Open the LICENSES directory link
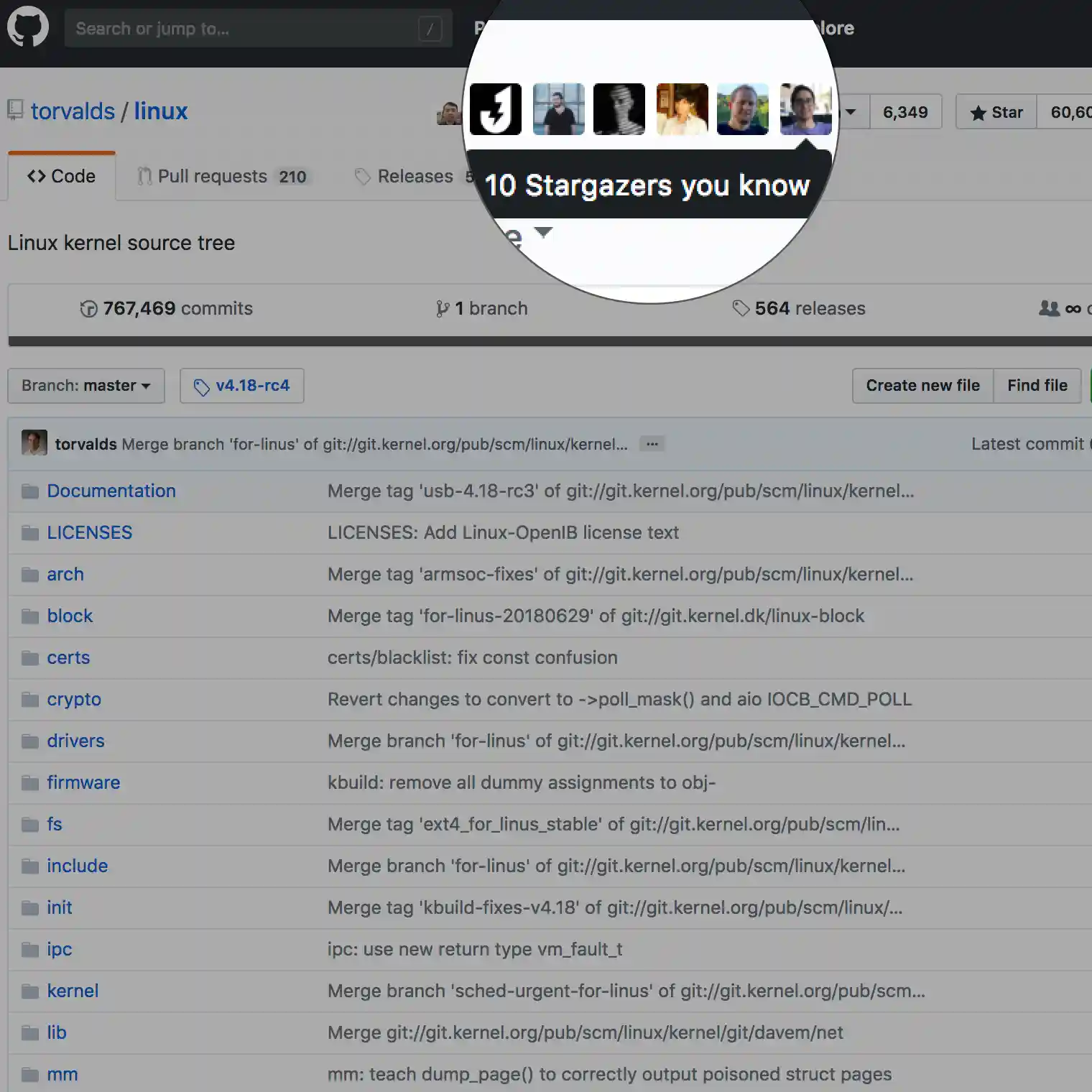 (x=90, y=532)
